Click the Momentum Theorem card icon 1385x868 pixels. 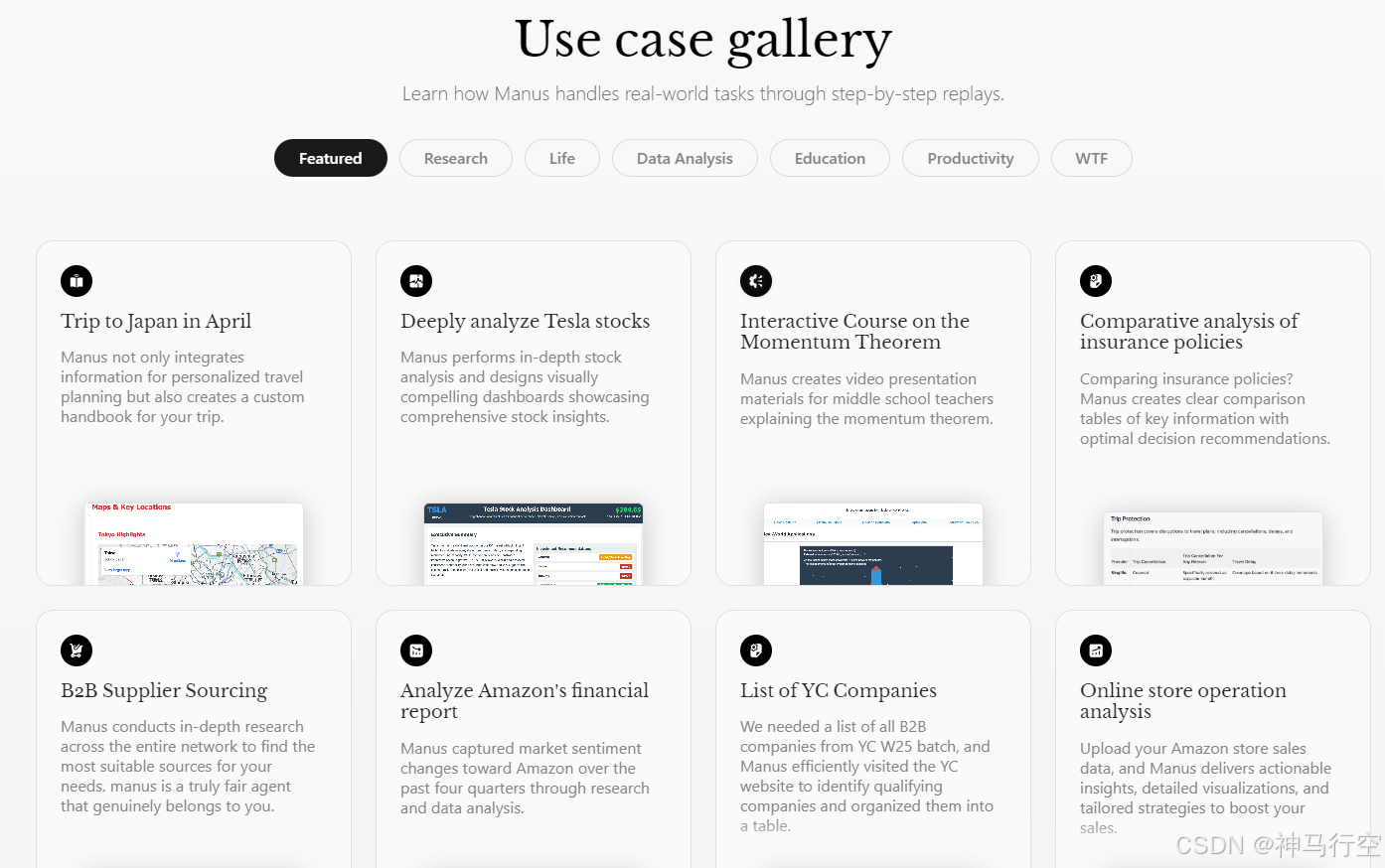tap(756, 281)
